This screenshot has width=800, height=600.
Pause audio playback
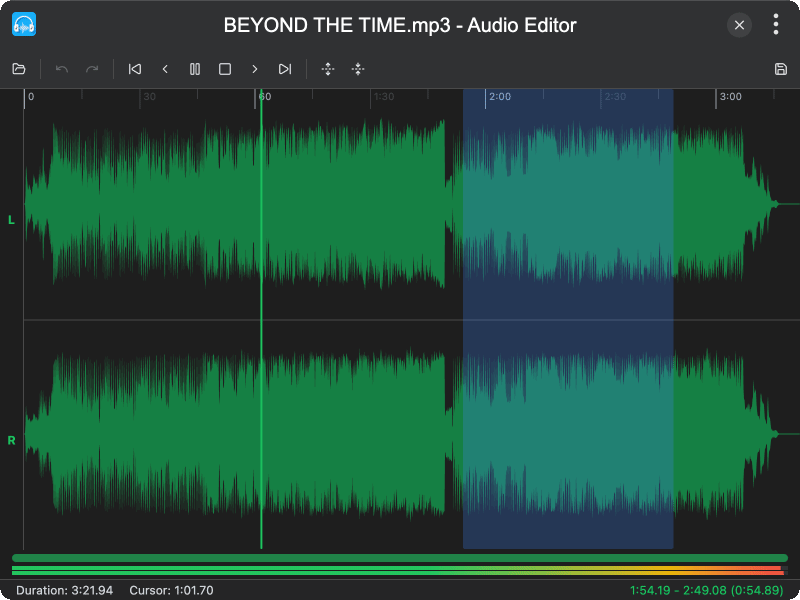[x=195, y=69]
